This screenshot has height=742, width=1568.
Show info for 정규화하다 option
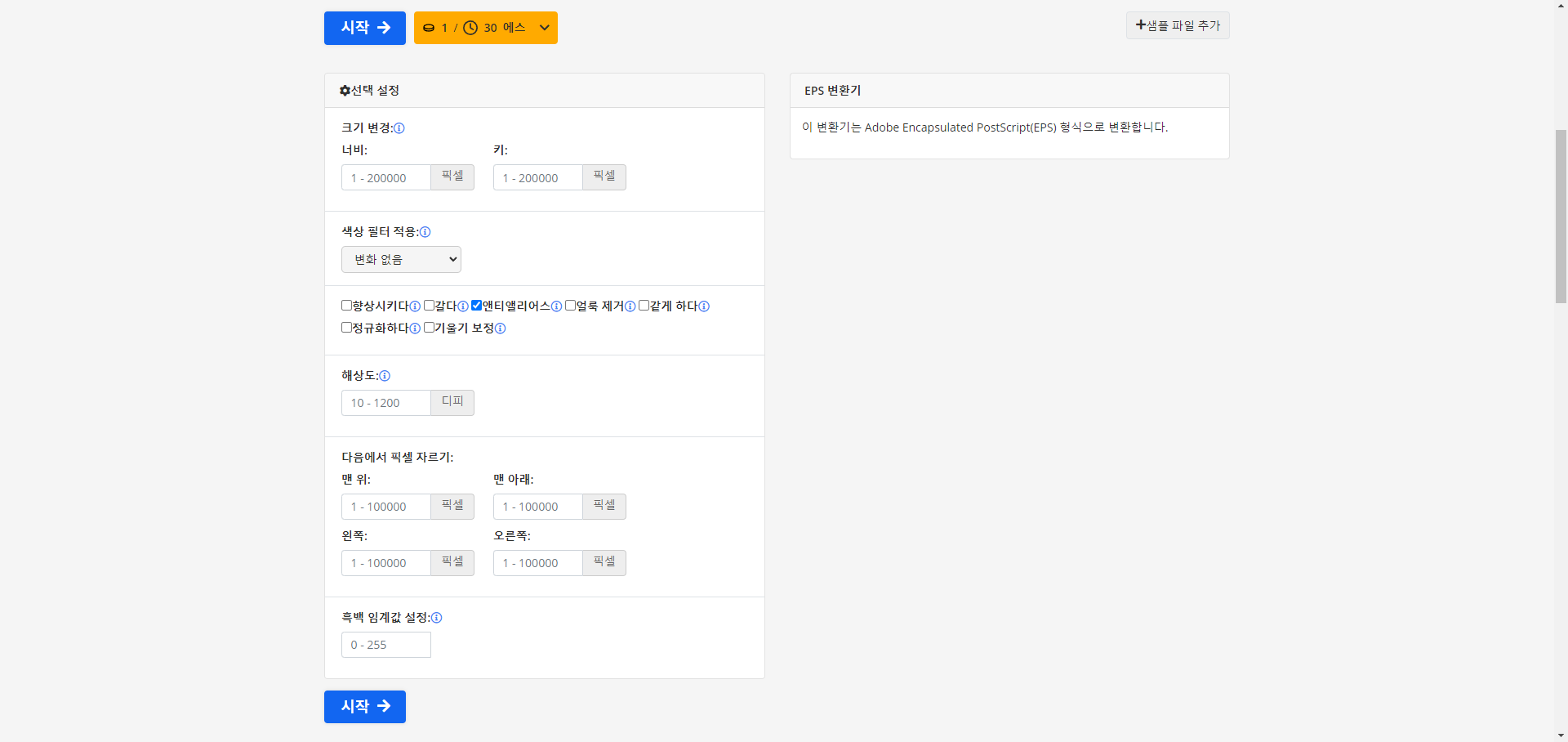click(x=415, y=329)
